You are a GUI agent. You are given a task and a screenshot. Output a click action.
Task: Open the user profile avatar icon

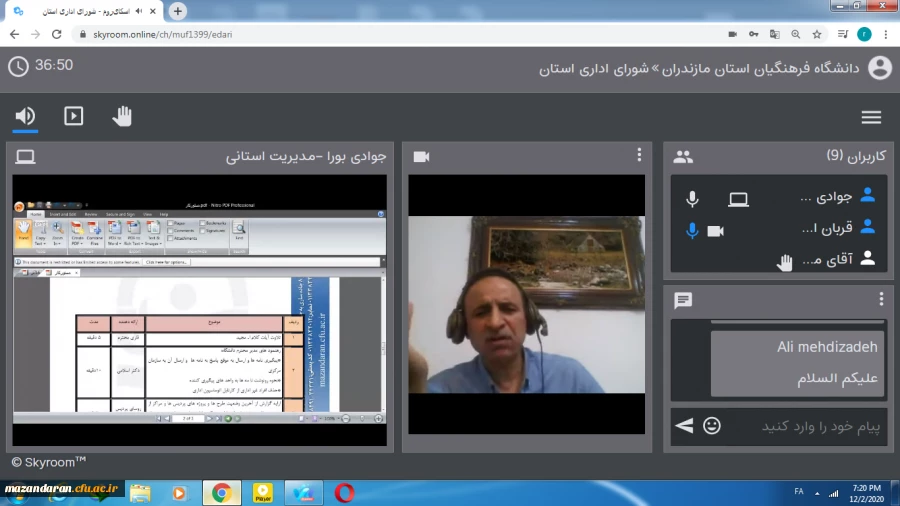click(879, 68)
